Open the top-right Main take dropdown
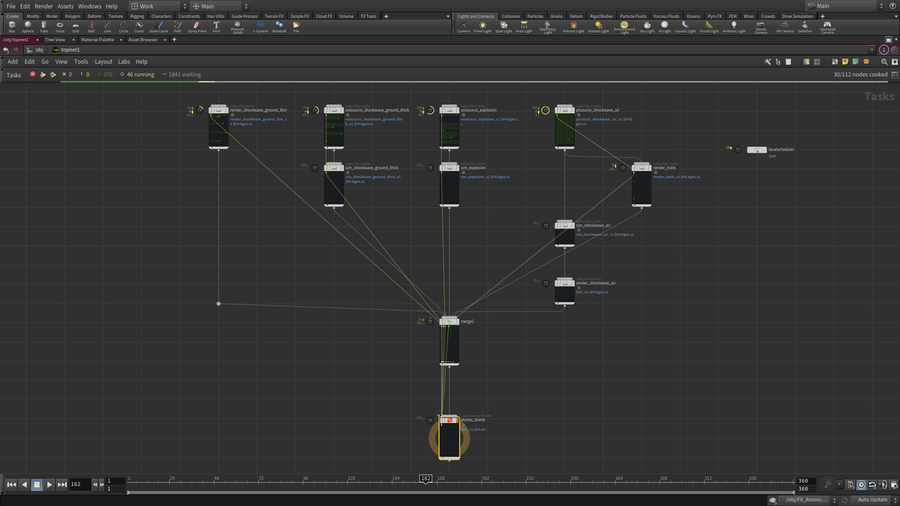 (x=845, y=6)
